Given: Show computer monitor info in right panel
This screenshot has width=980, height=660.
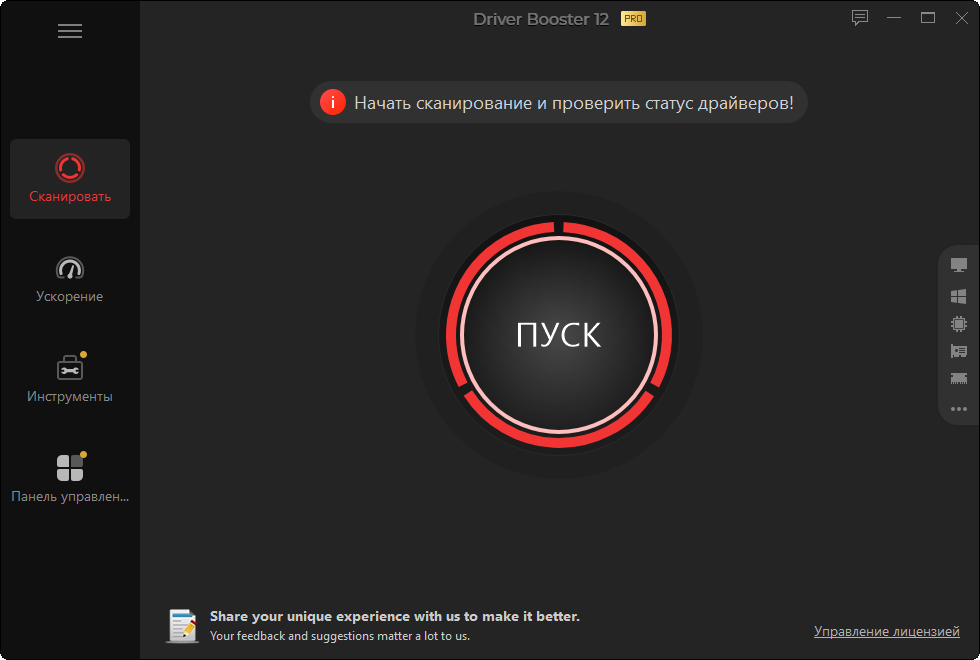Looking at the screenshot, I should 958,265.
